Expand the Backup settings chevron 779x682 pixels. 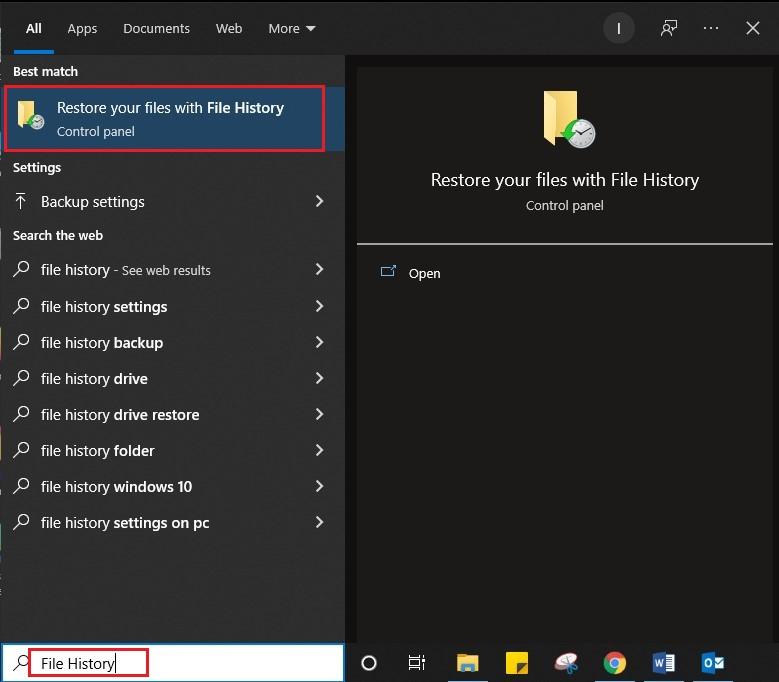319,201
